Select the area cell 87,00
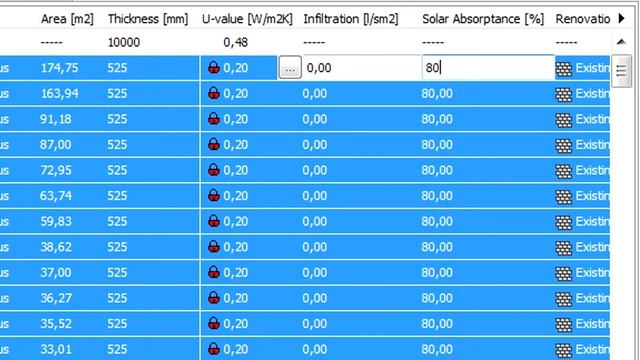Viewport: 640px width, 360px height. (x=56, y=145)
